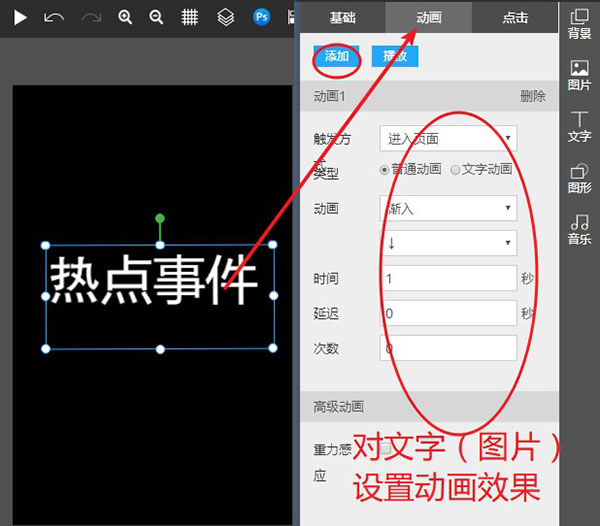The height and width of the screenshot is (526, 600).
Task: Toggle the grid overlay icon
Action: pyautogui.click(x=189, y=17)
